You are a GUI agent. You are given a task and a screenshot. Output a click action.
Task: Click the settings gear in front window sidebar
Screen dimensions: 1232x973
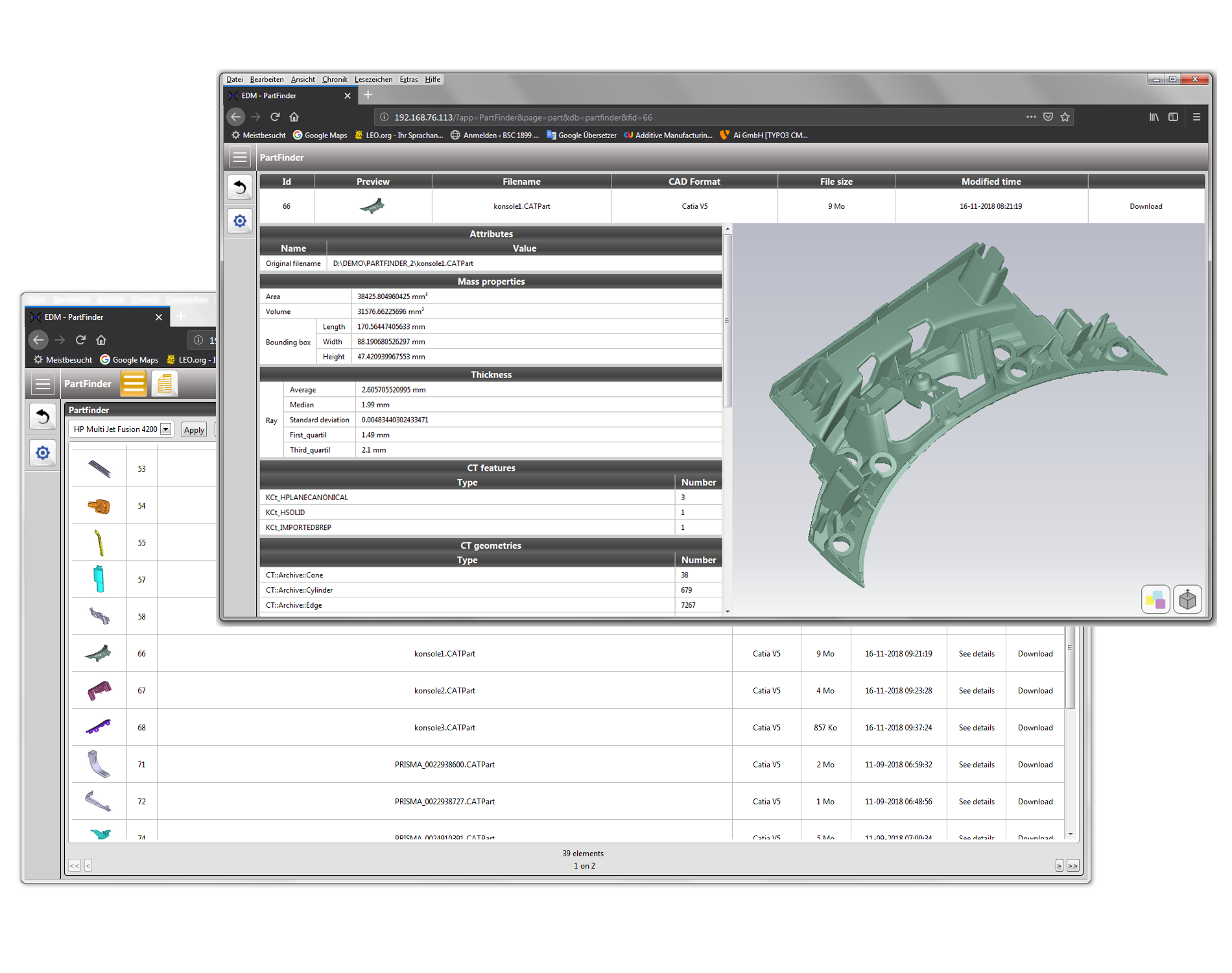(240, 221)
